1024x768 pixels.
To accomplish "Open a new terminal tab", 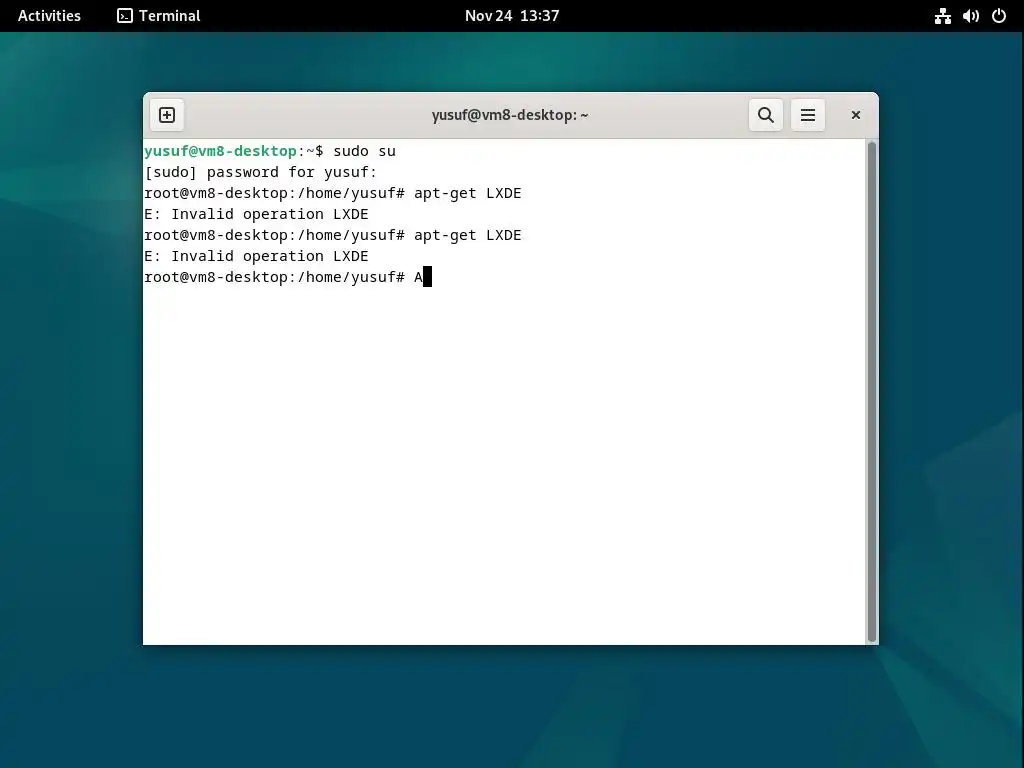I will point(167,115).
